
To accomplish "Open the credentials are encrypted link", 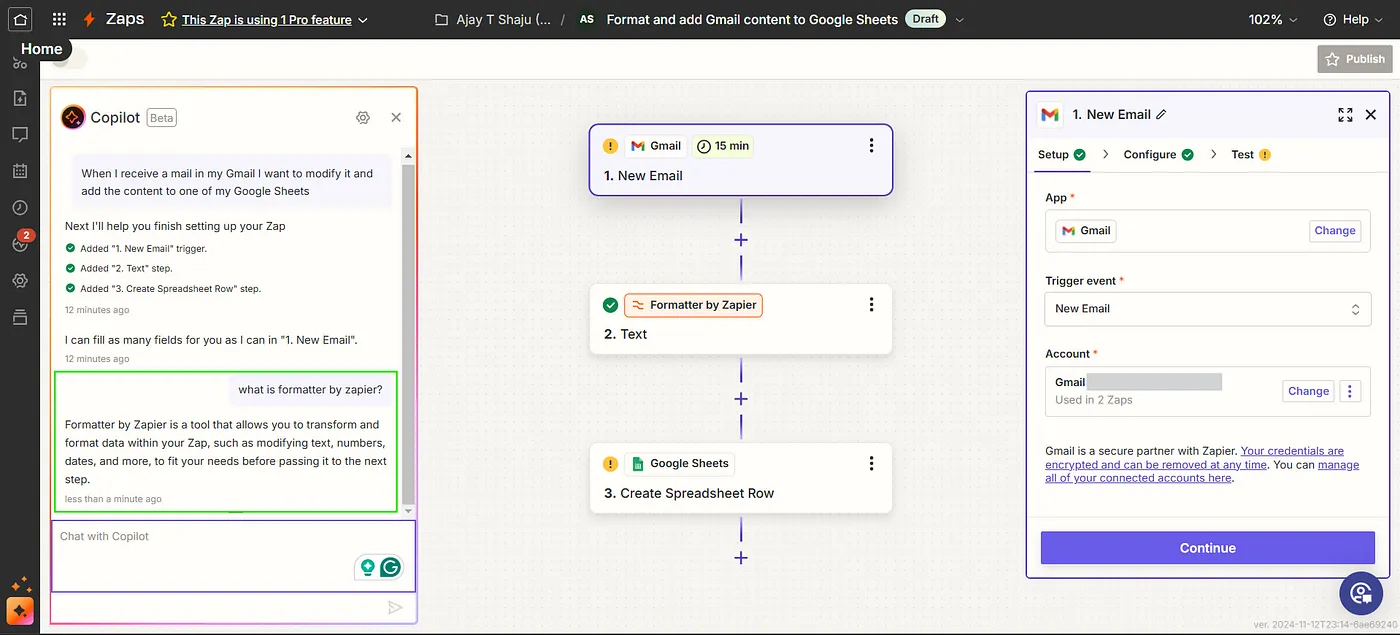I will click(1194, 458).
